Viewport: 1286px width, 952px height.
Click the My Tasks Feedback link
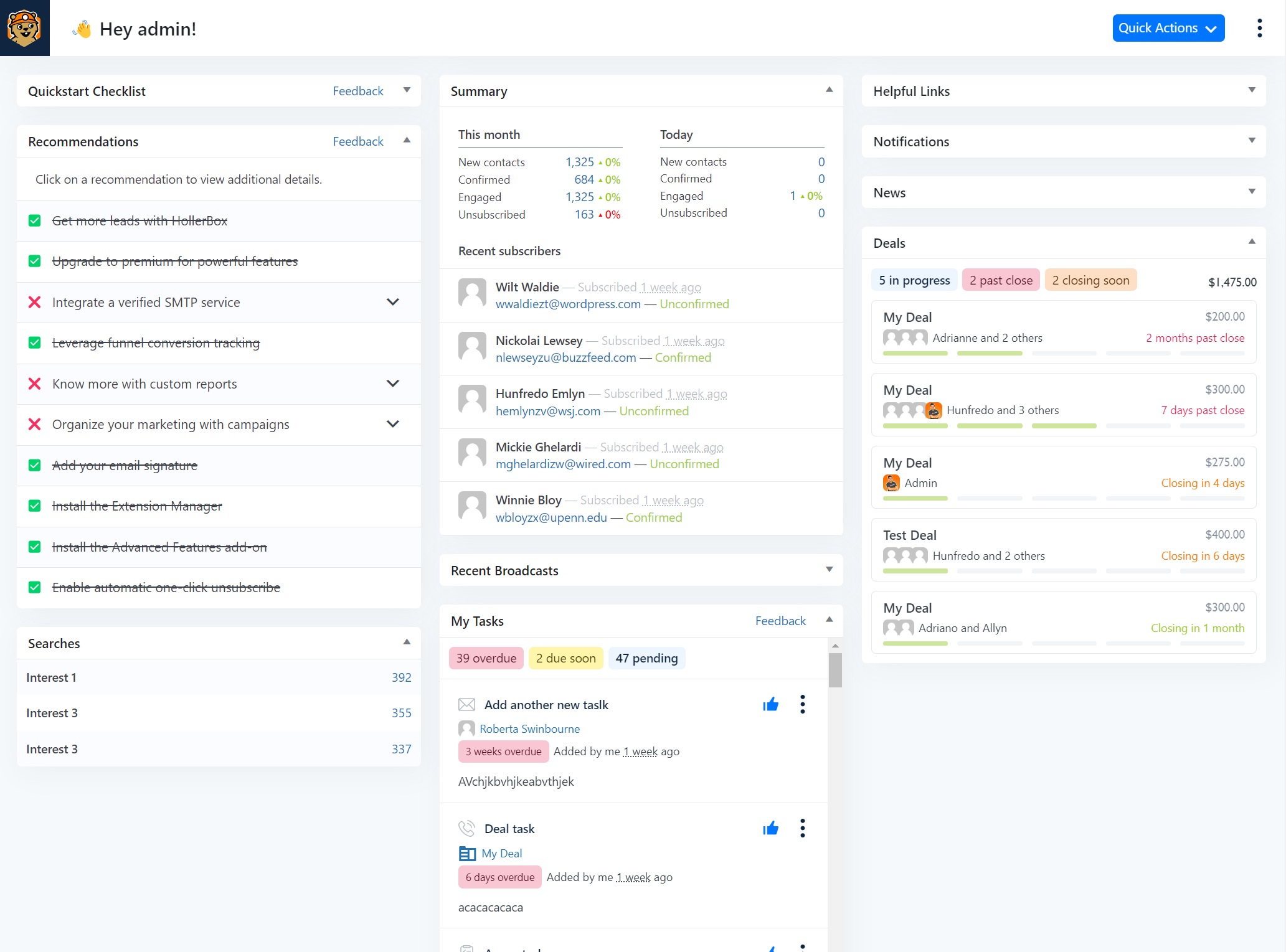pos(781,620)
